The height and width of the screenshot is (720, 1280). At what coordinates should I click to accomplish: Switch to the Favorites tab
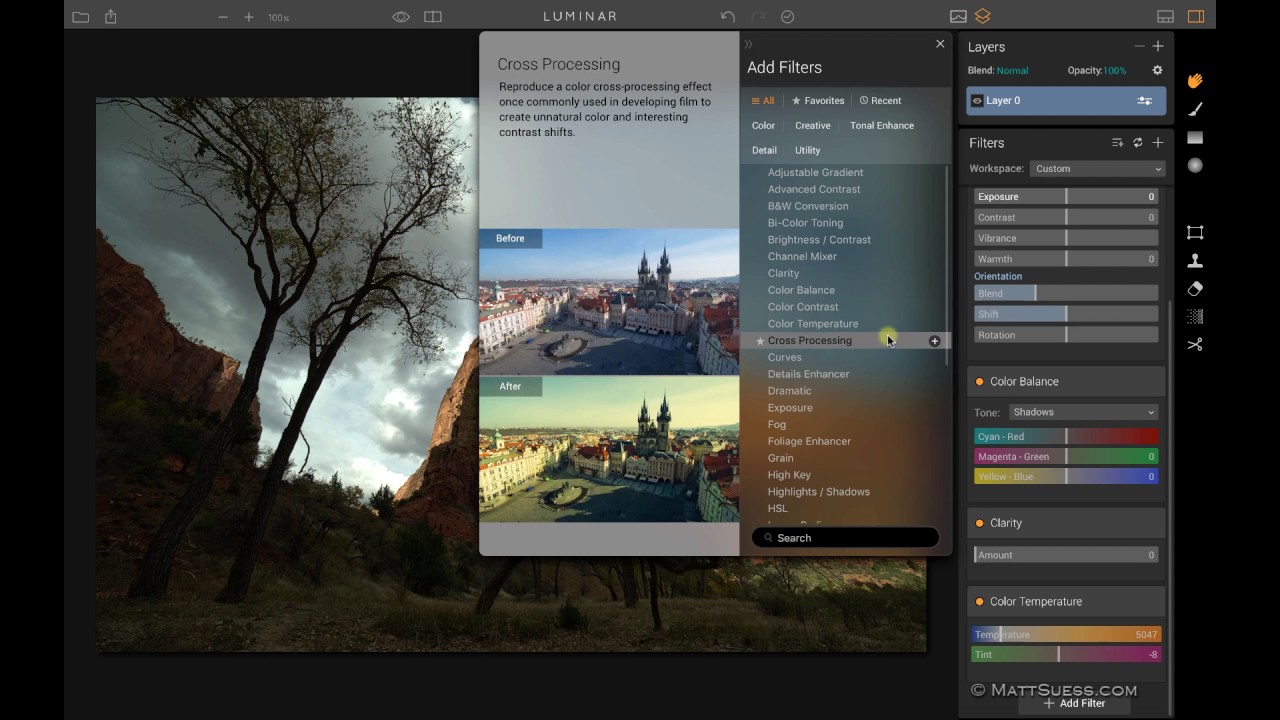[818, 101]
